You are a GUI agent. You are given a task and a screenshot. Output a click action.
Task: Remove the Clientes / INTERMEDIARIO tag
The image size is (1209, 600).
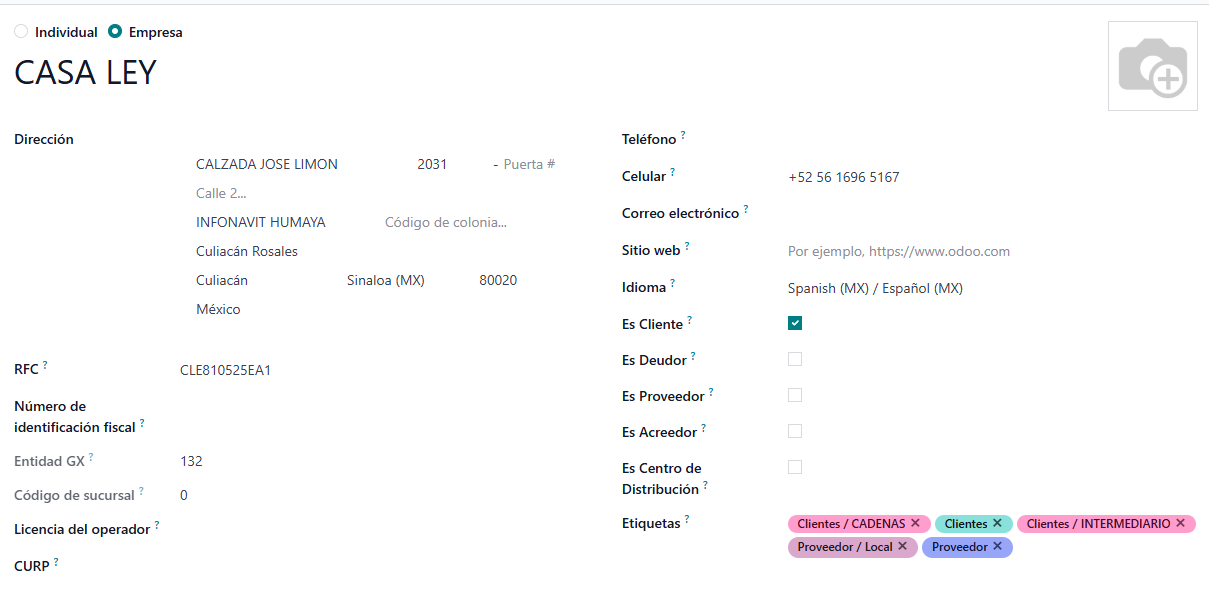pos(1180,523)
